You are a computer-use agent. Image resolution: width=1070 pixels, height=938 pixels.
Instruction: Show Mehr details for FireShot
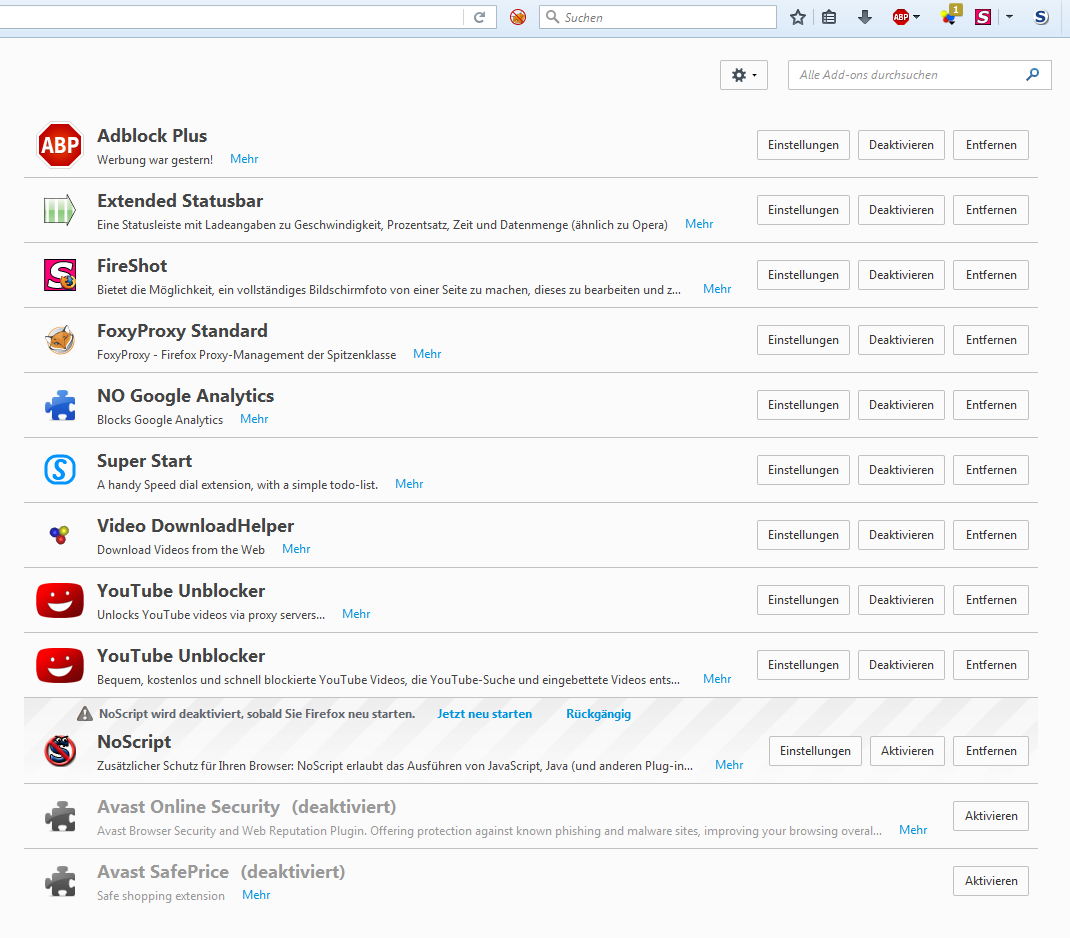(x=717, y=289)
